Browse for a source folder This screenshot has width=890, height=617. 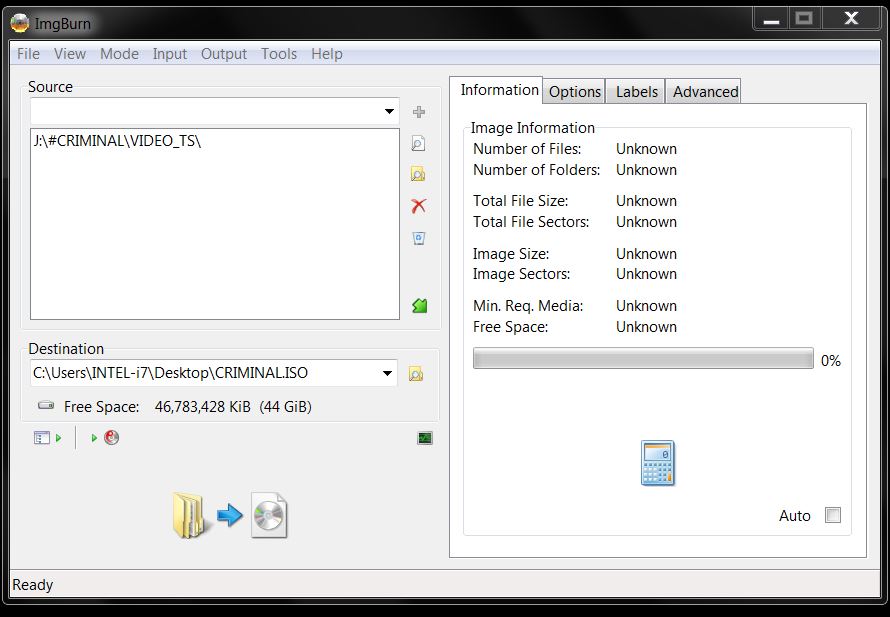pos(418,174)
